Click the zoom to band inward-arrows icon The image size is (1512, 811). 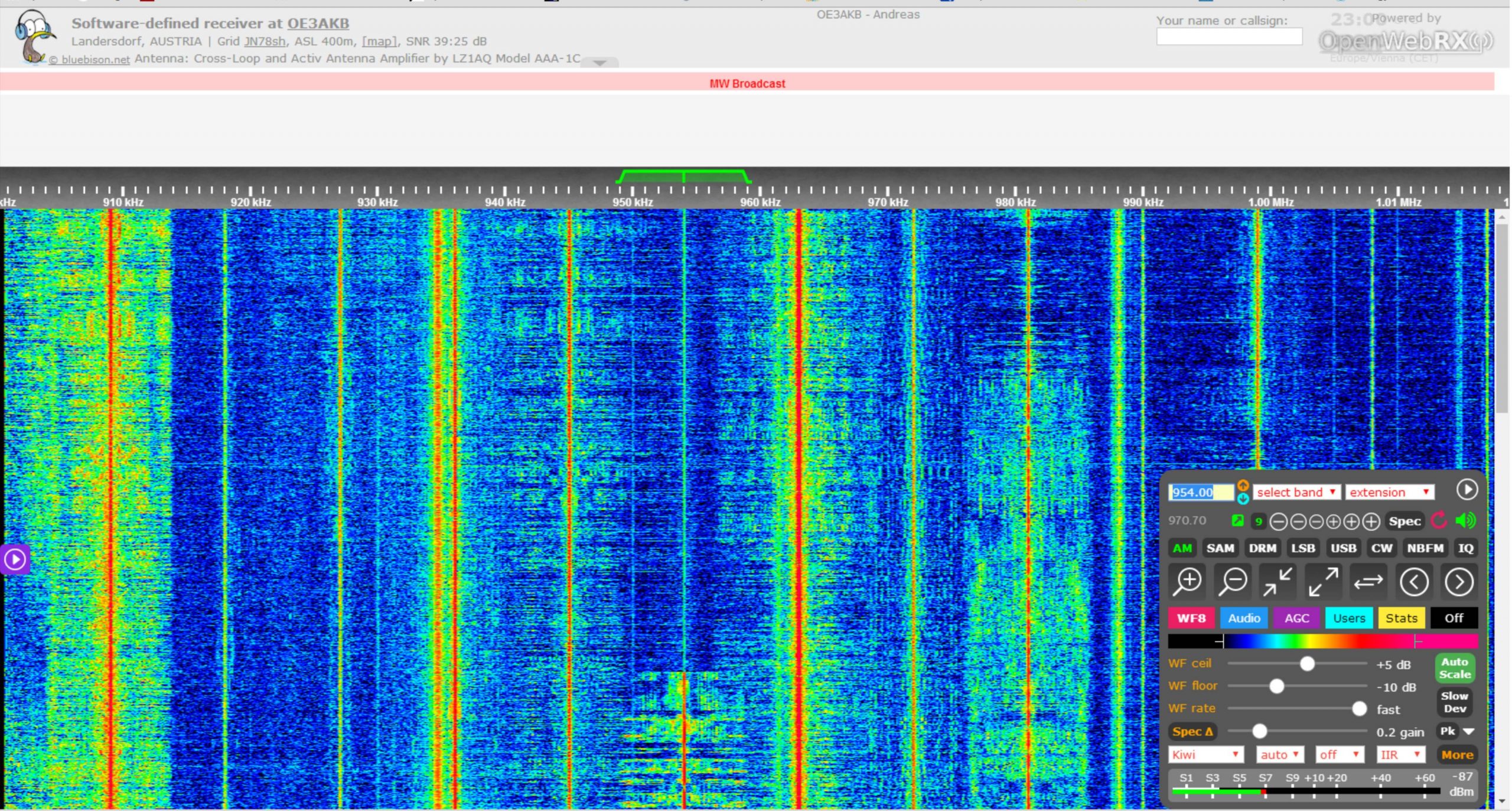coord(1278,582)
